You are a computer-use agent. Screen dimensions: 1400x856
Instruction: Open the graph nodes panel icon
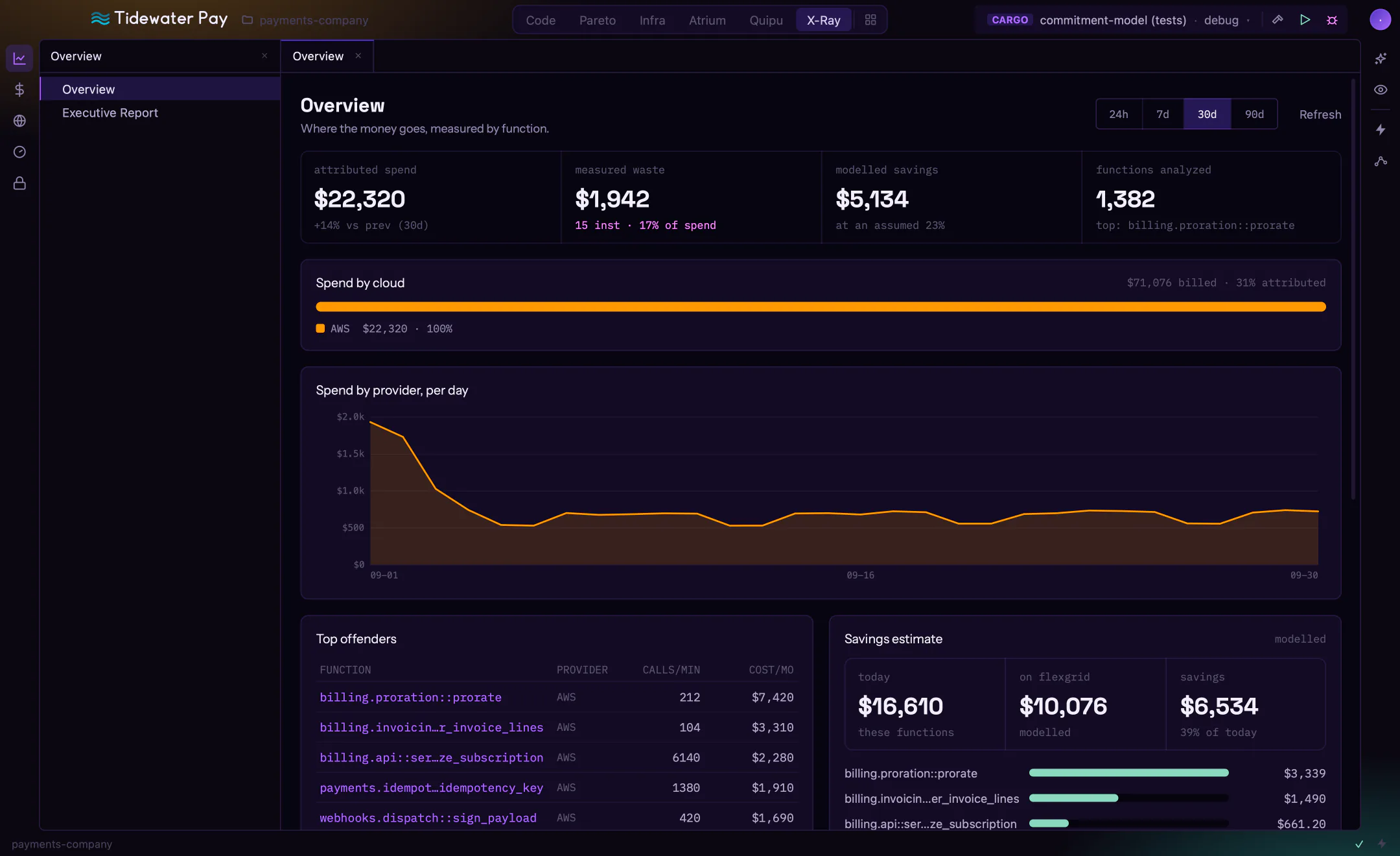pyautogui.click(x=1381, y=161)
